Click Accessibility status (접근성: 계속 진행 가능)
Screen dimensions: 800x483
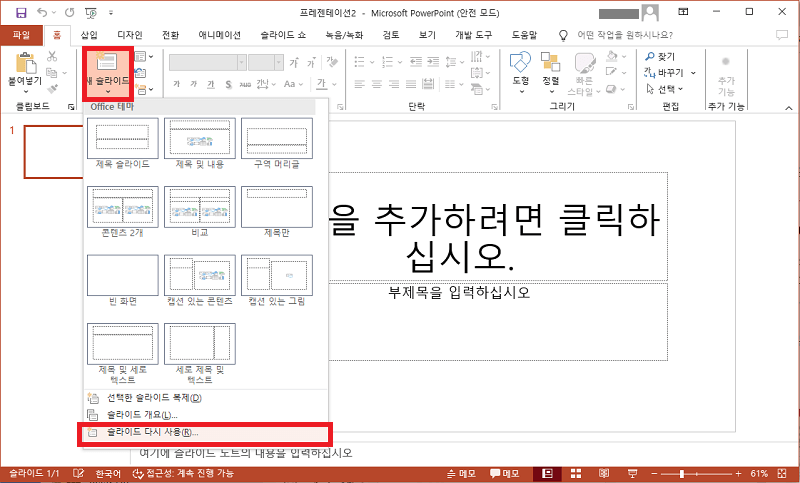(183, 473)
